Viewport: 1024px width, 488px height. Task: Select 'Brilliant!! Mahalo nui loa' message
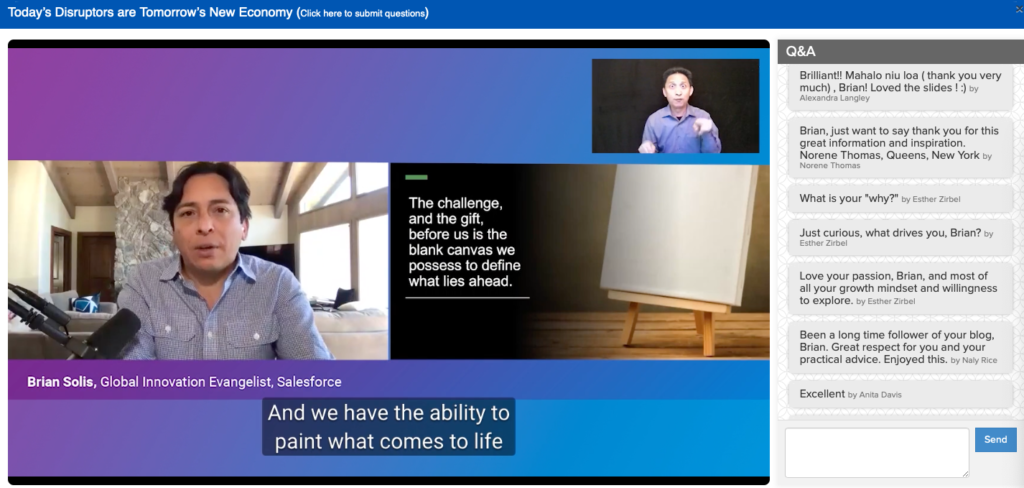pos(900,86)
